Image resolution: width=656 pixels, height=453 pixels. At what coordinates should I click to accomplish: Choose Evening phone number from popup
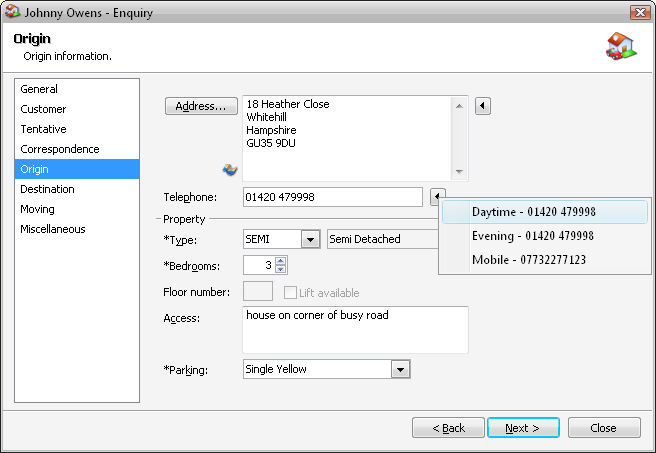coord(532,236)
